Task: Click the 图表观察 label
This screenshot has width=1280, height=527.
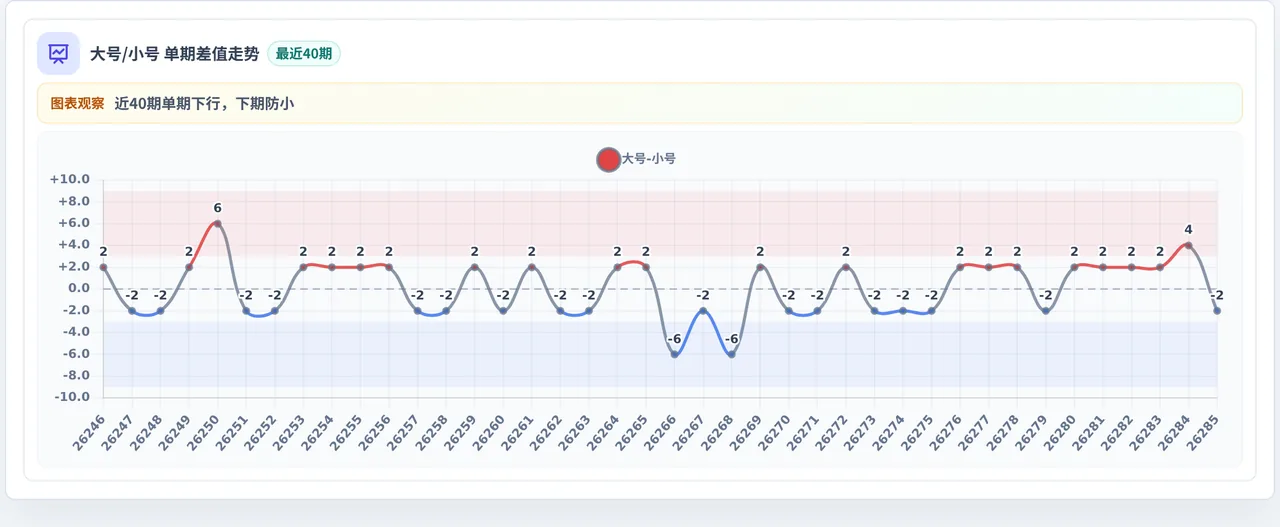Action: point(77,103)
